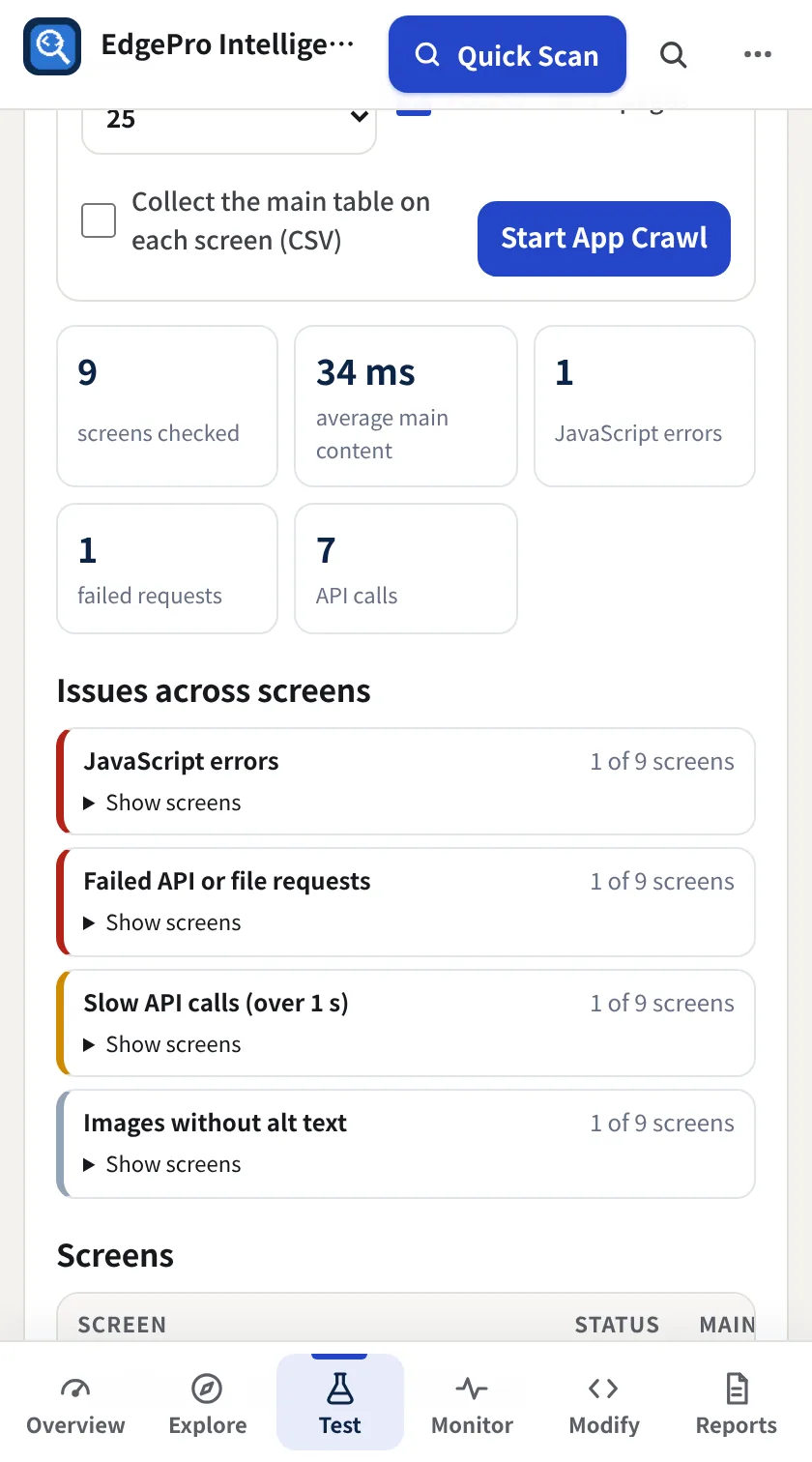Click the "Issues across screens" heading
The width and height of the screenshot is (812, 1462).
coord(214,691)
